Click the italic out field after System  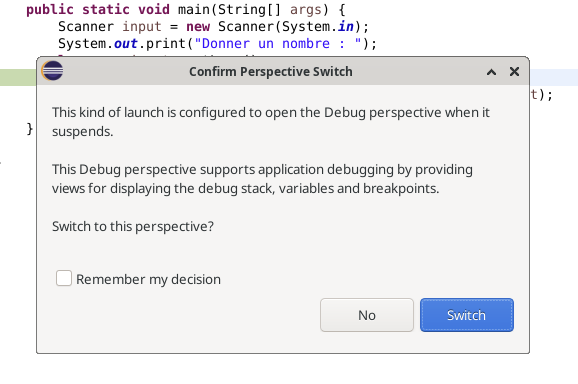(126, 43)
